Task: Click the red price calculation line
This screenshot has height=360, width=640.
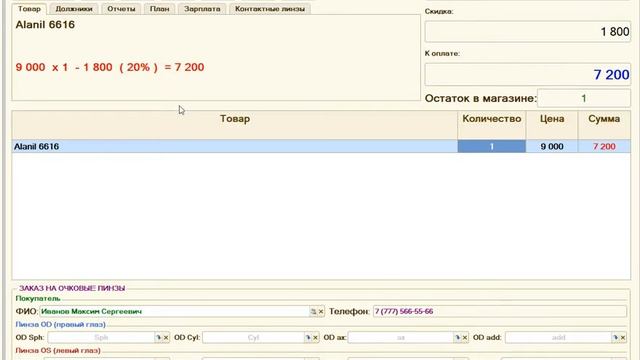Action: click(x=110, y=67)
